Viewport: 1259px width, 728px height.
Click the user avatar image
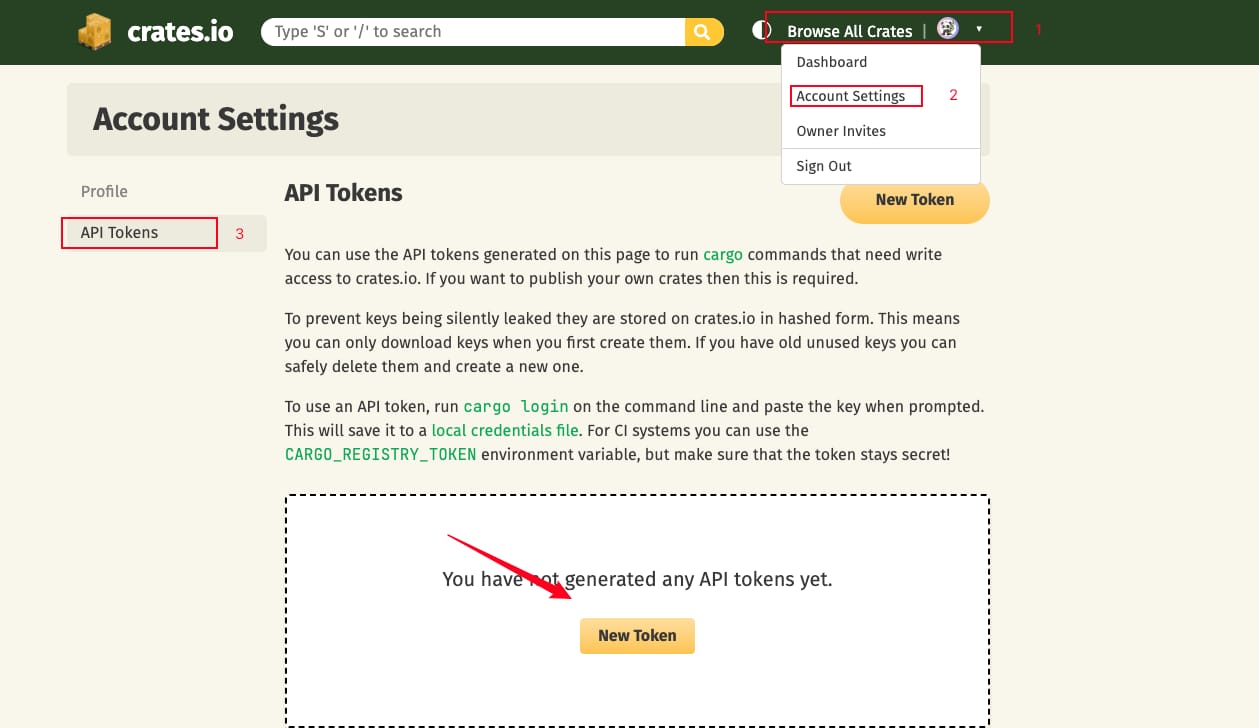pos(948,29)
